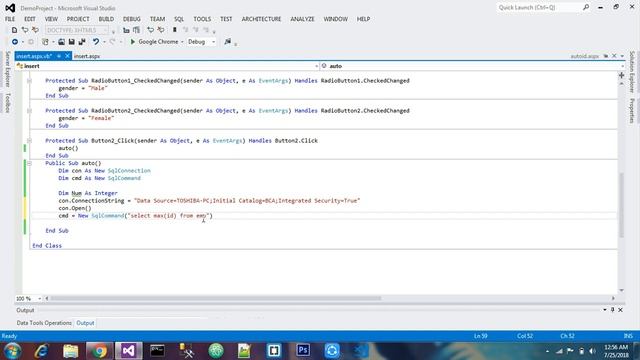
Task: Open the BUILD menu
Action: [106, 19]
